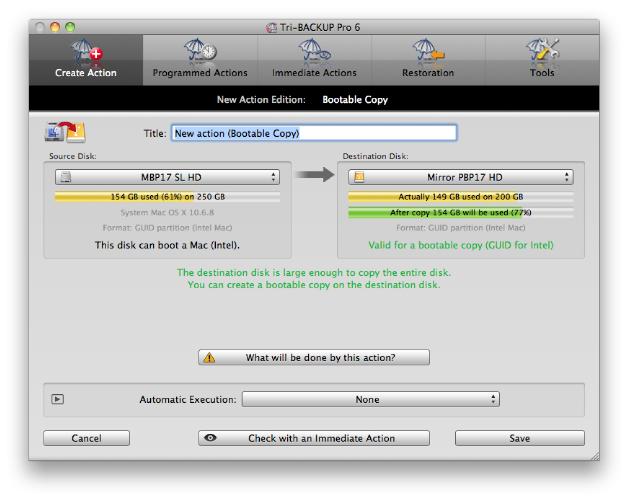
Task: Click the bootable copy icon beside Title
Action: coord(66,132)
